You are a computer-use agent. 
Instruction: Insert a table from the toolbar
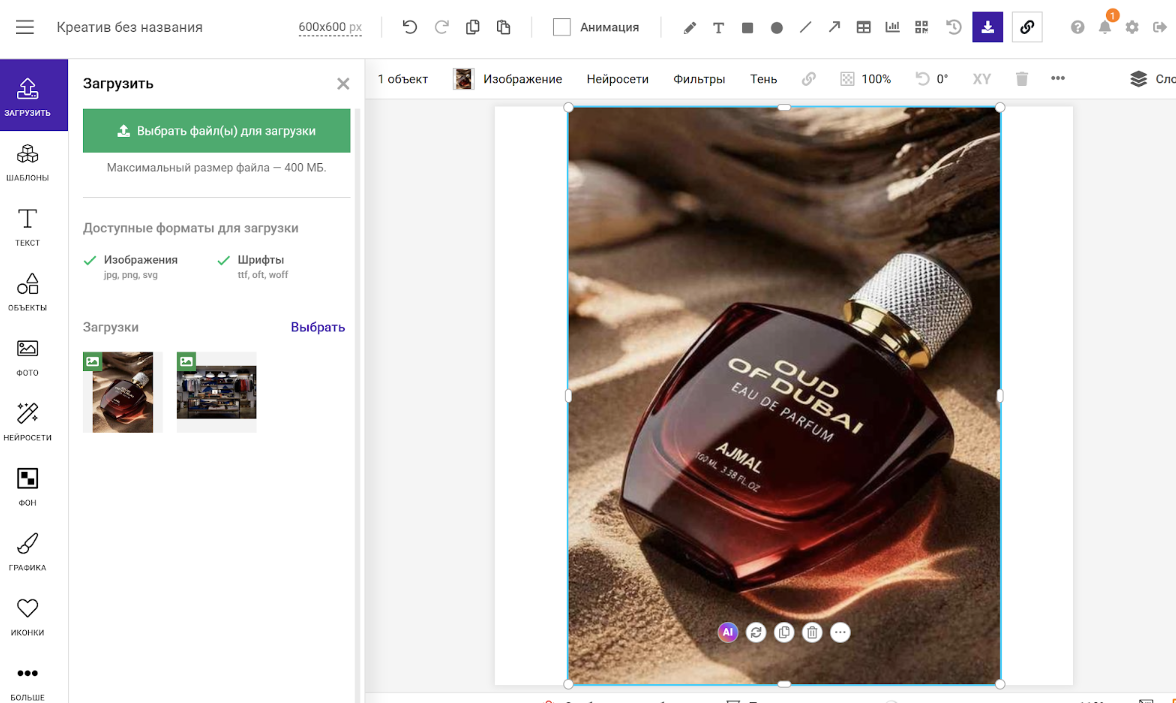(863, 27)
